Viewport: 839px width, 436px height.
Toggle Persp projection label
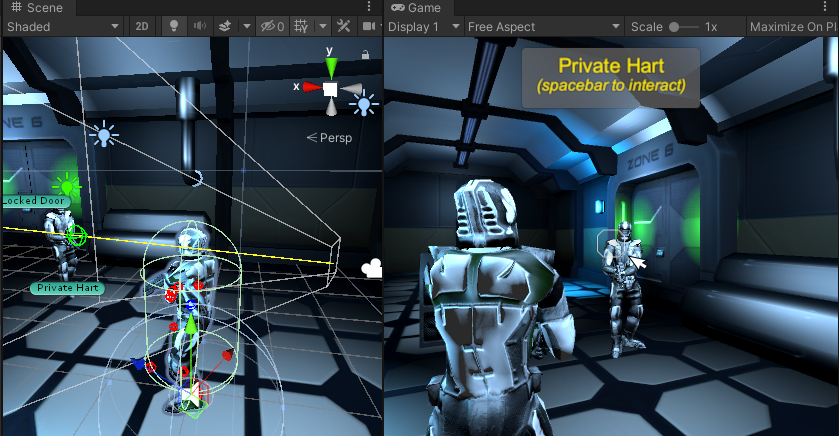[330, 137]
